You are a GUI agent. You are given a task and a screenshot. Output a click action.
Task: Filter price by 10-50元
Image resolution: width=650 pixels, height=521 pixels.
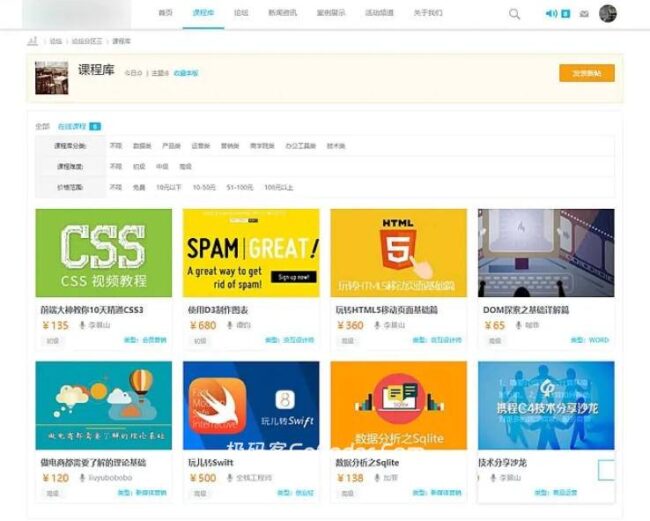[x=204, y=187]
